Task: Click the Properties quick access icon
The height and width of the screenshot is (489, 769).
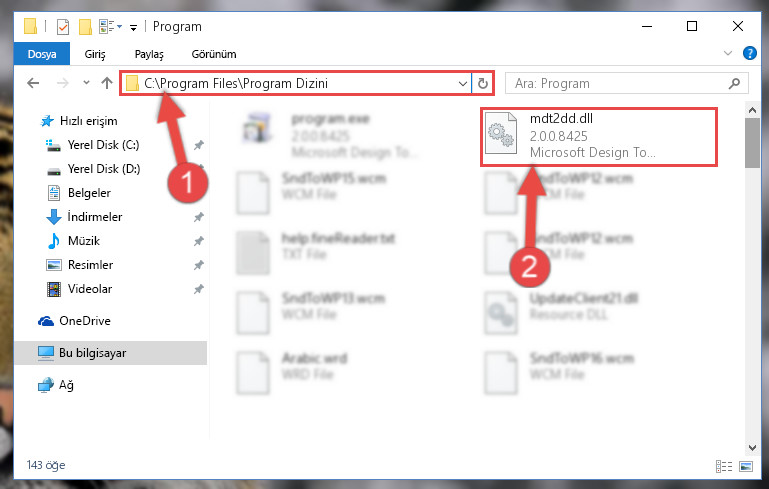Action: [x=63, y=26]
